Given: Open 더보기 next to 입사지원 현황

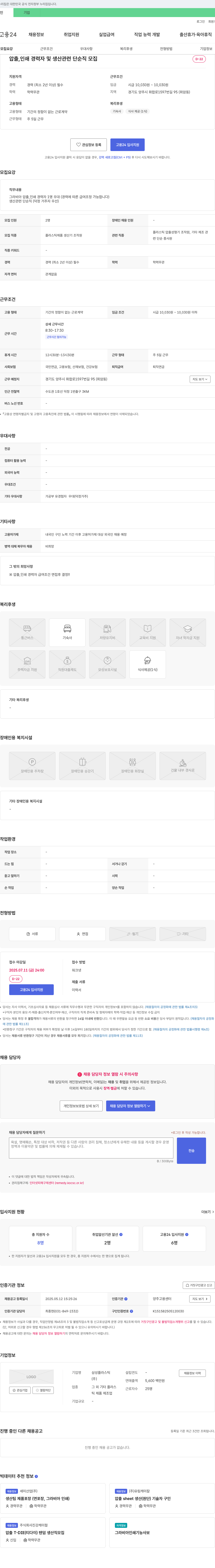Looking at the screenshot, I should click(x=207, y=1212).
